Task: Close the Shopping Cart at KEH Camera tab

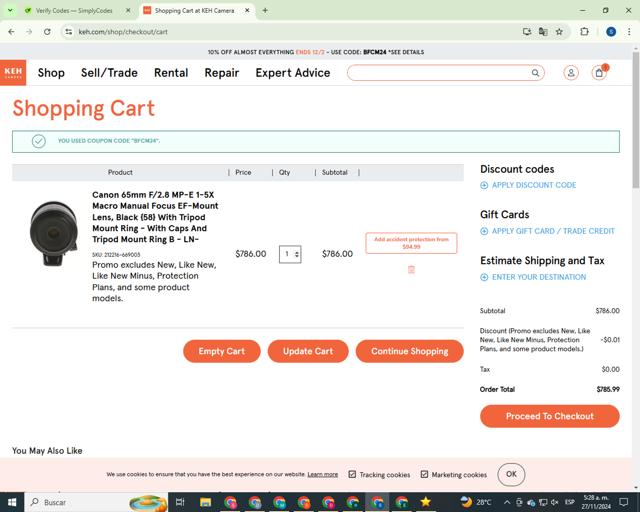Action: click(x=247, y=11)
